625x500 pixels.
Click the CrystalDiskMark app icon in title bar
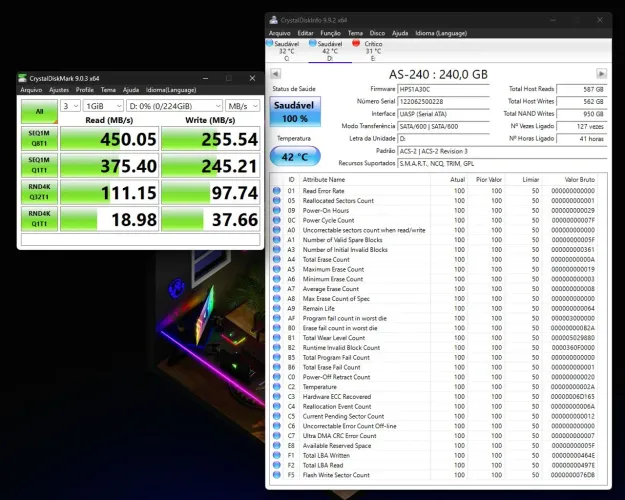click(x=23, y=78)
